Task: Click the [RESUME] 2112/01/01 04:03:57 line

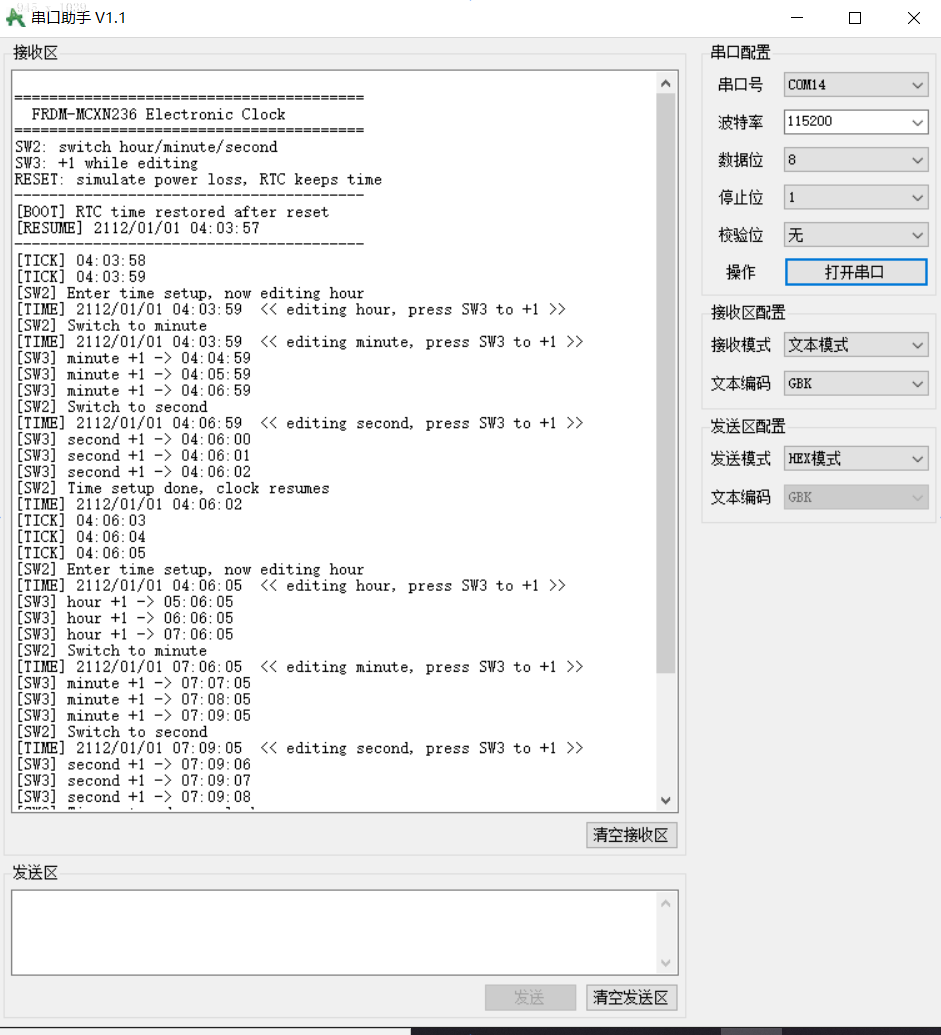Action: (137, 228)
